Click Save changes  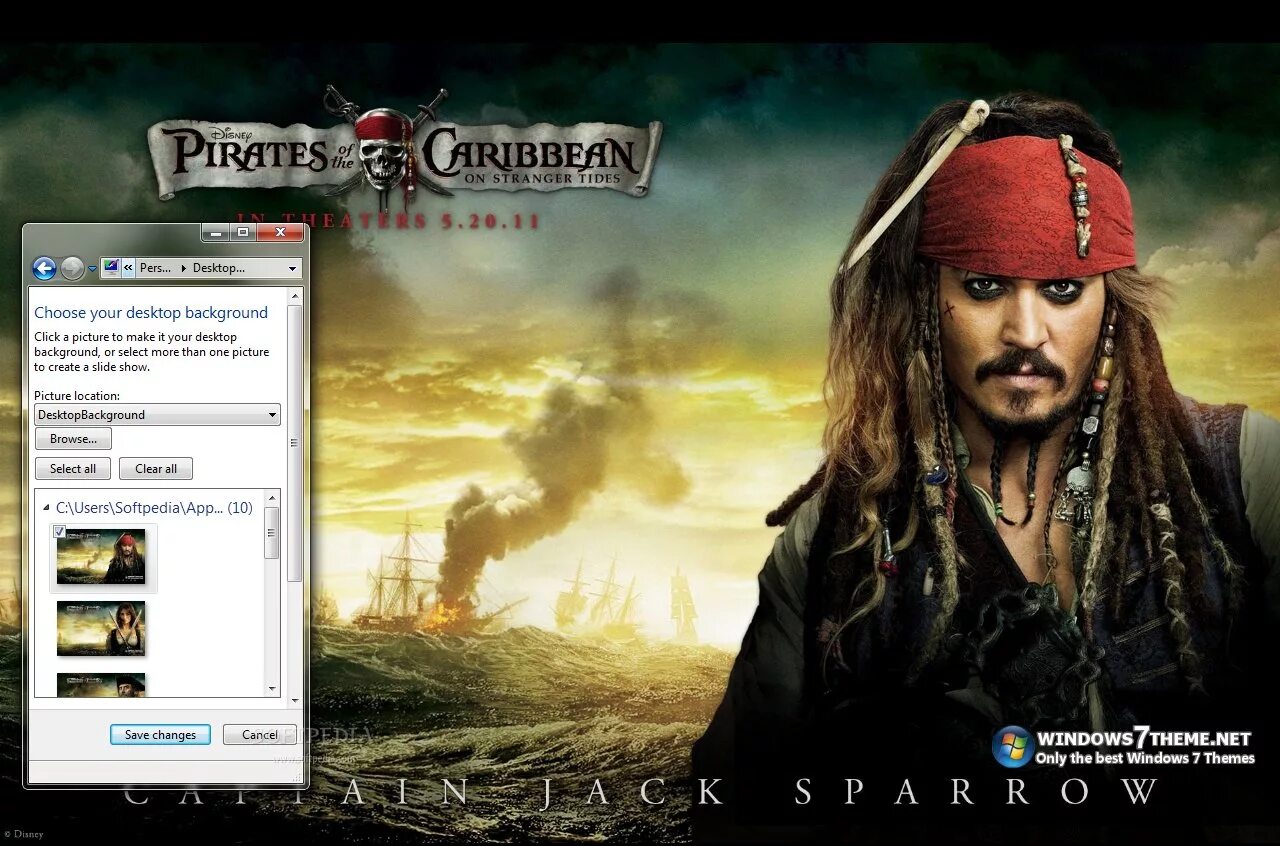click(x=160, y=735)
